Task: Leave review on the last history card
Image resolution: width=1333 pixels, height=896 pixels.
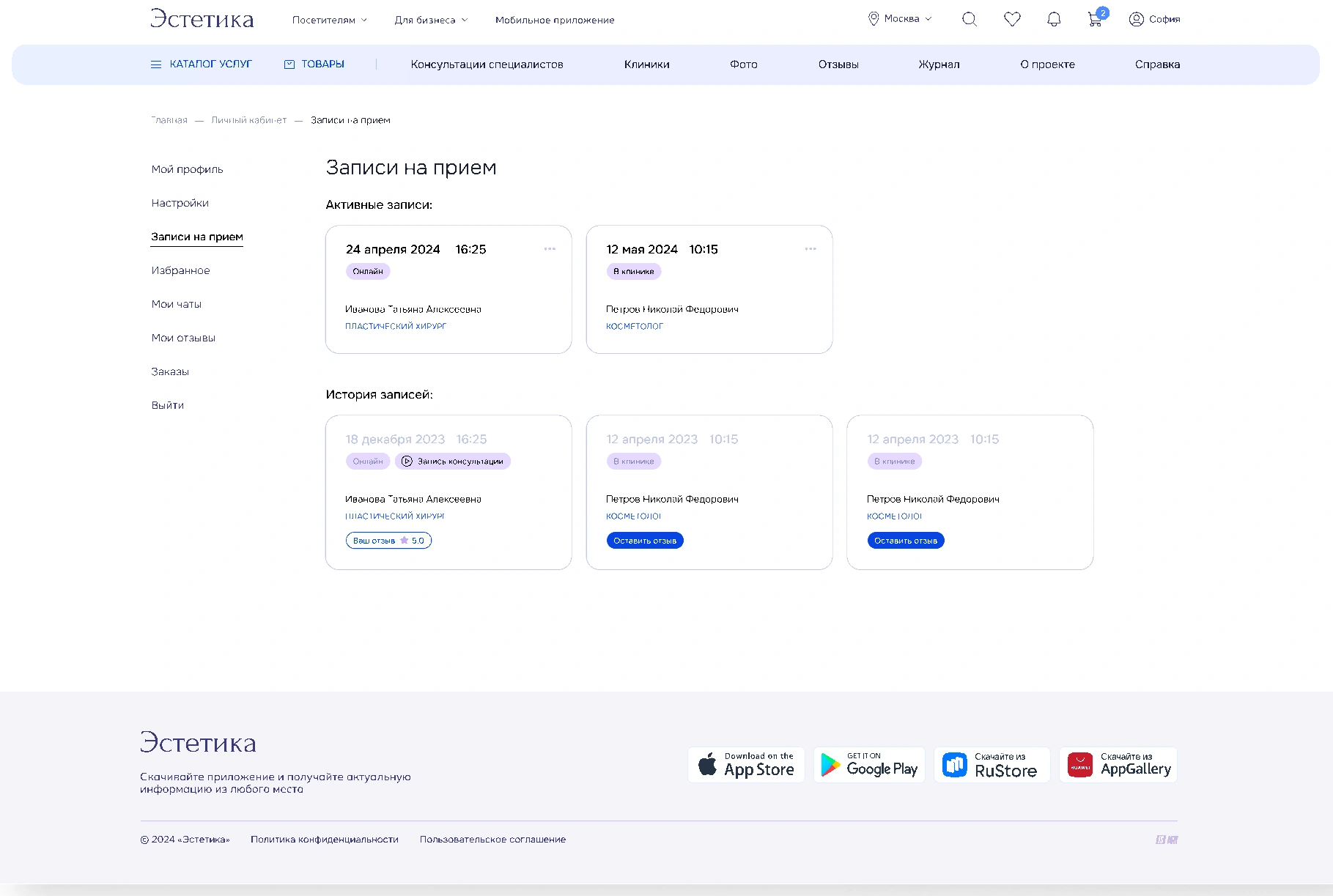Action: pyautogui.click(x=906, y=541)
